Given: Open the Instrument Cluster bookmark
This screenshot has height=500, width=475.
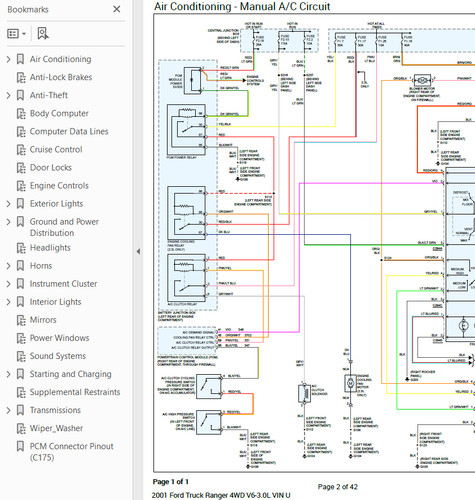Looking at the screenshot, I should (x=63, y=284).
